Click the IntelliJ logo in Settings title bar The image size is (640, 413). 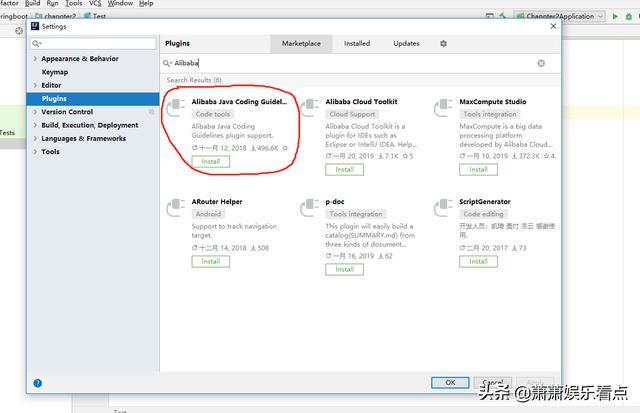35,26
